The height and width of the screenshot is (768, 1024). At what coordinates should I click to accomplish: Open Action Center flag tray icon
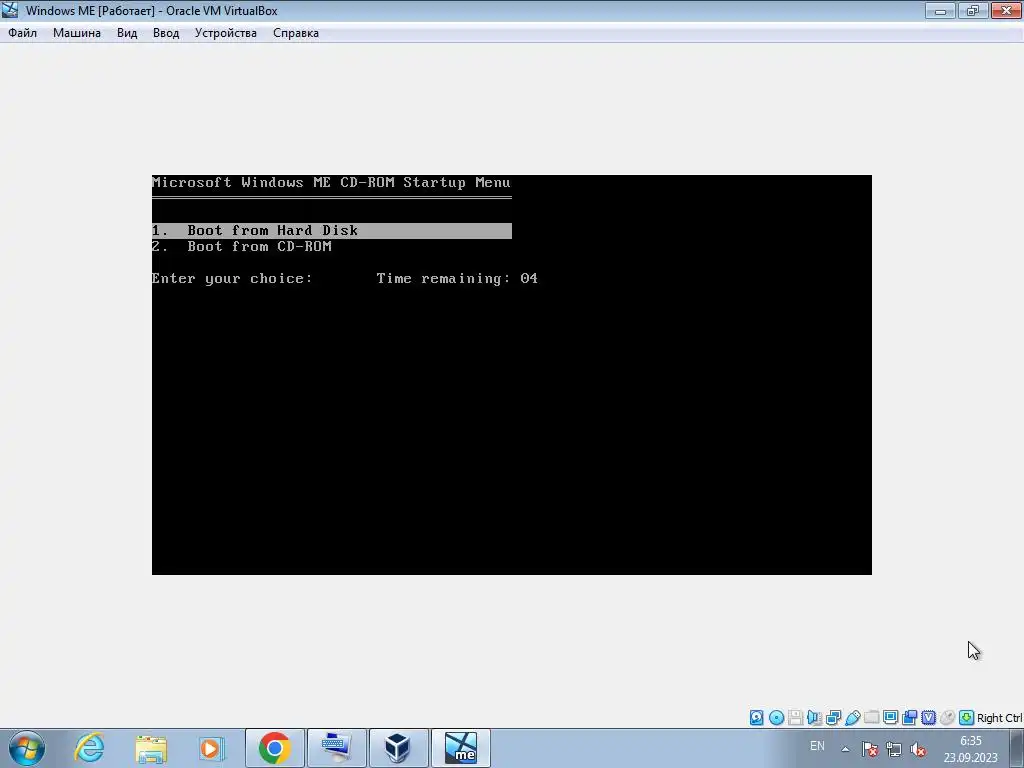pos(869,749)
